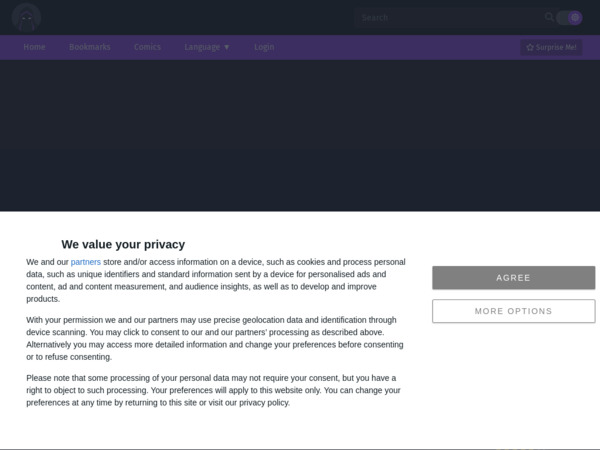Expand the Language dropdown menu
Screen dimensions: 600x450
tap(207, 47)
